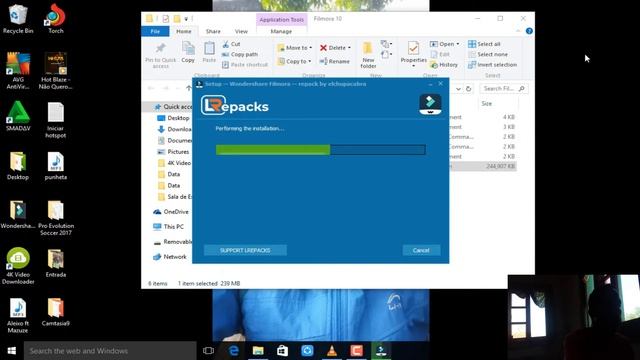The height and width of the screenshot is (360, 640).
Task: Click Select all in Explorer ribbon
Action: tap(484, 44)
